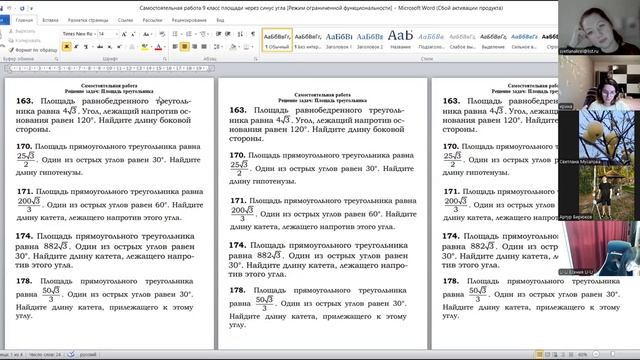Click the horizontal ruler
Image resolution: width=640 pixels, height=360 pixels.
(109, 69)
